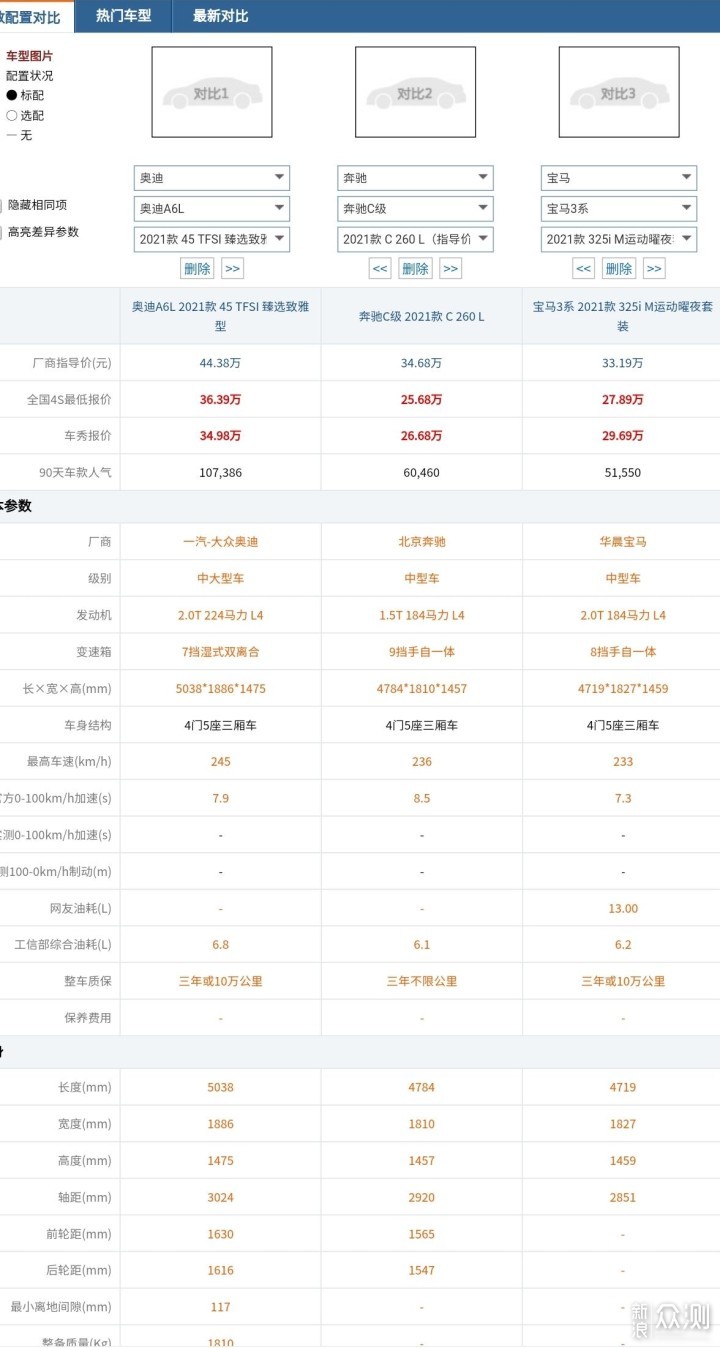Click Mercedes wheelbase value 2920
This screenshot has width=720, height=1348.
421,1197
